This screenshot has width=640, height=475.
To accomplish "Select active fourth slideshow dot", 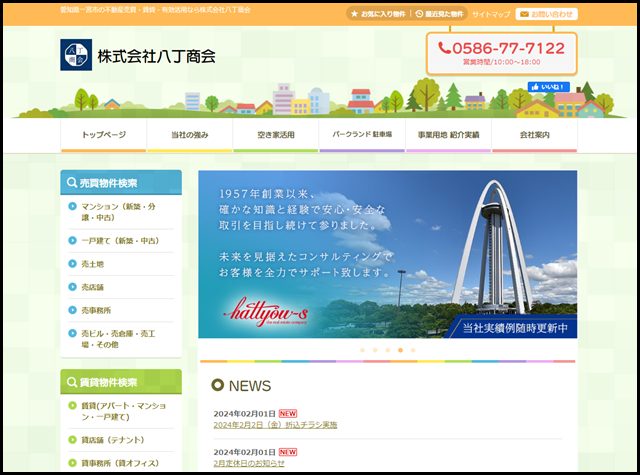I will [x=400, y=350].
